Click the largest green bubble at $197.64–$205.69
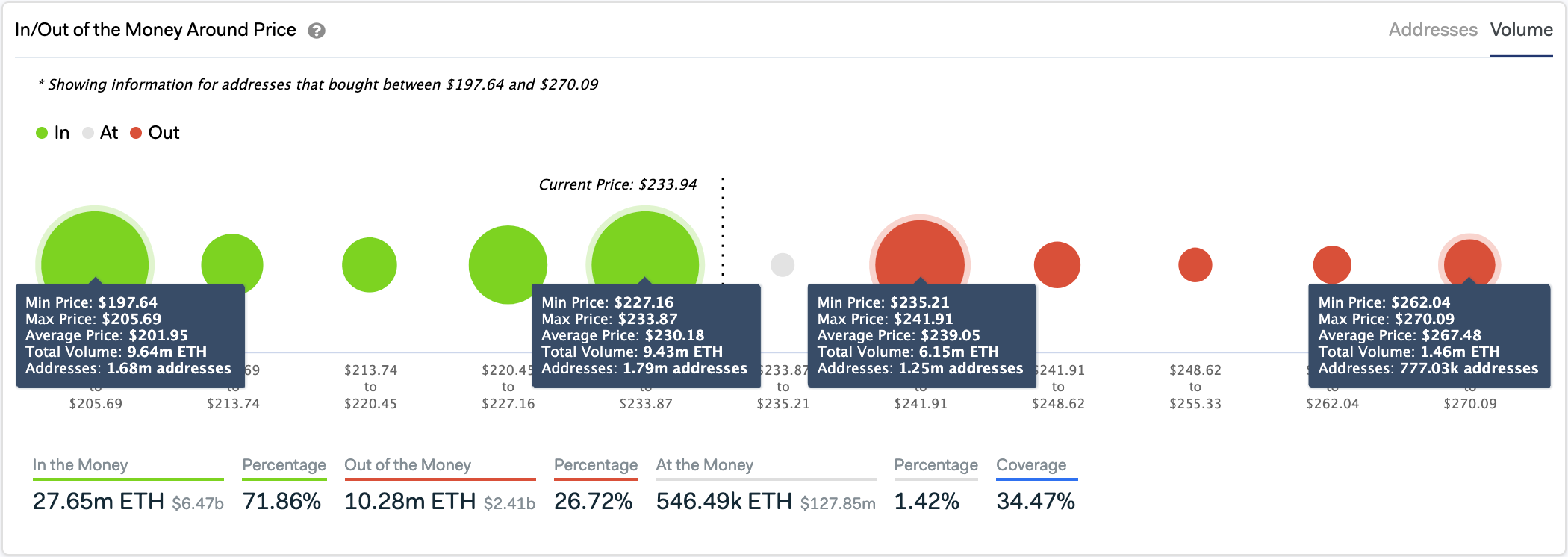 coord(95,246)
